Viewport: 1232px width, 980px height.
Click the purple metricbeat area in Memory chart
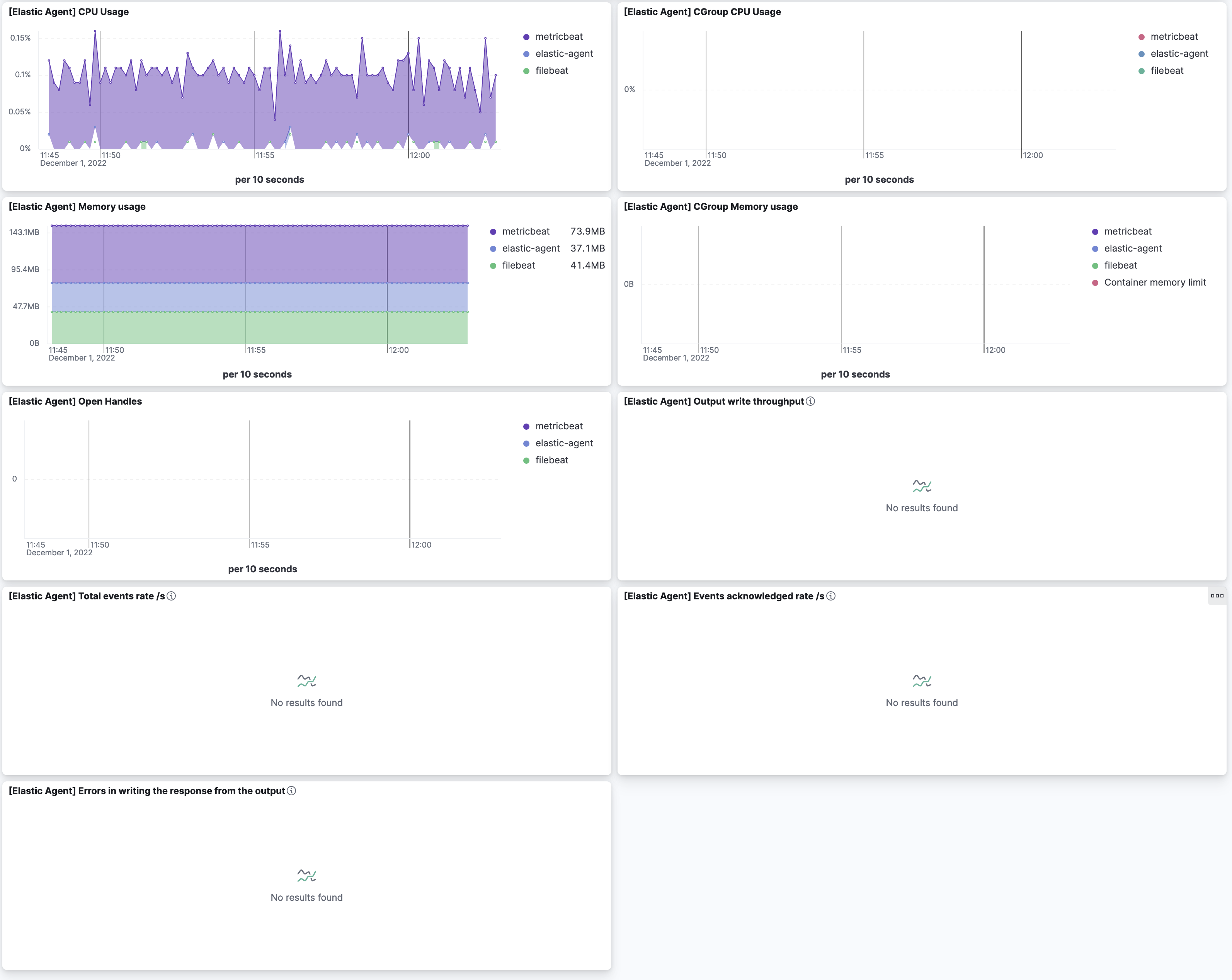pyautogui.click(x=259, y=254)
